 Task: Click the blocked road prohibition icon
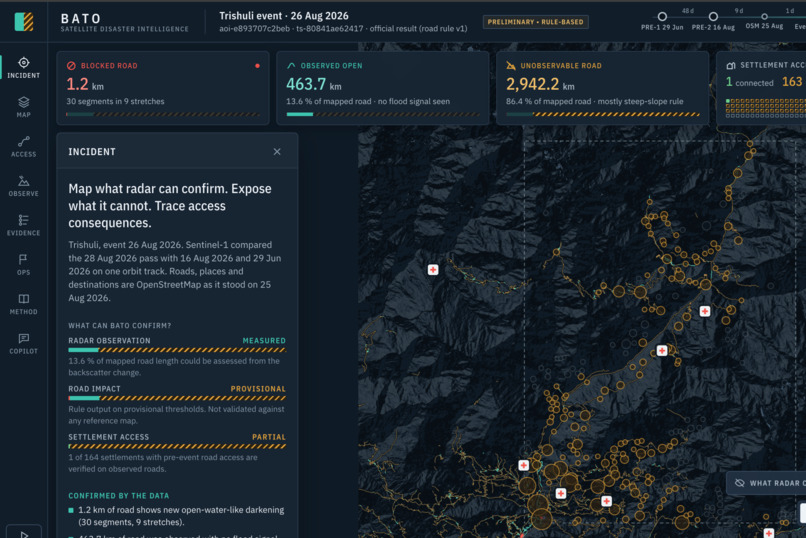(x=71, y=66)
